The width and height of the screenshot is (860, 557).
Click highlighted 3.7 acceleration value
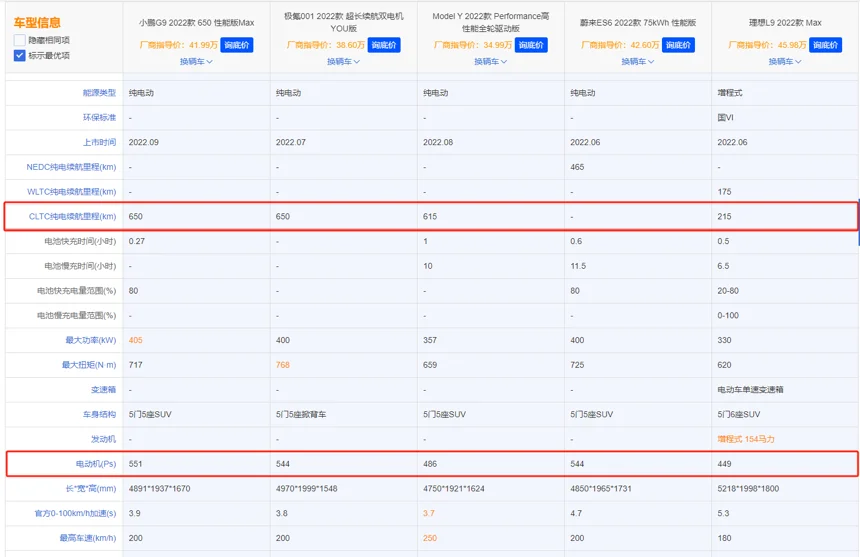(428, 513)
